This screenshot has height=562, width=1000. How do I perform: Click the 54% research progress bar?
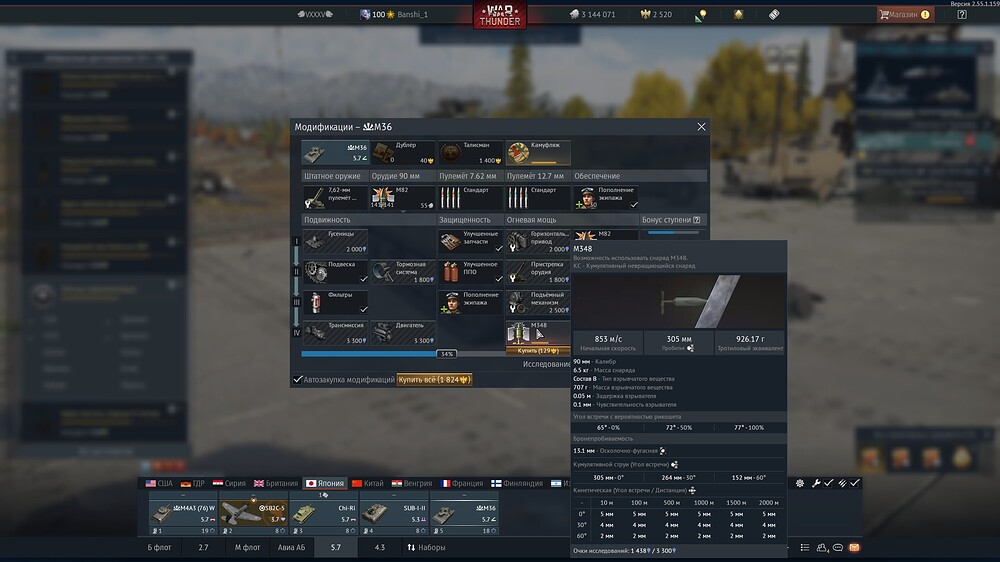(436, 353)
